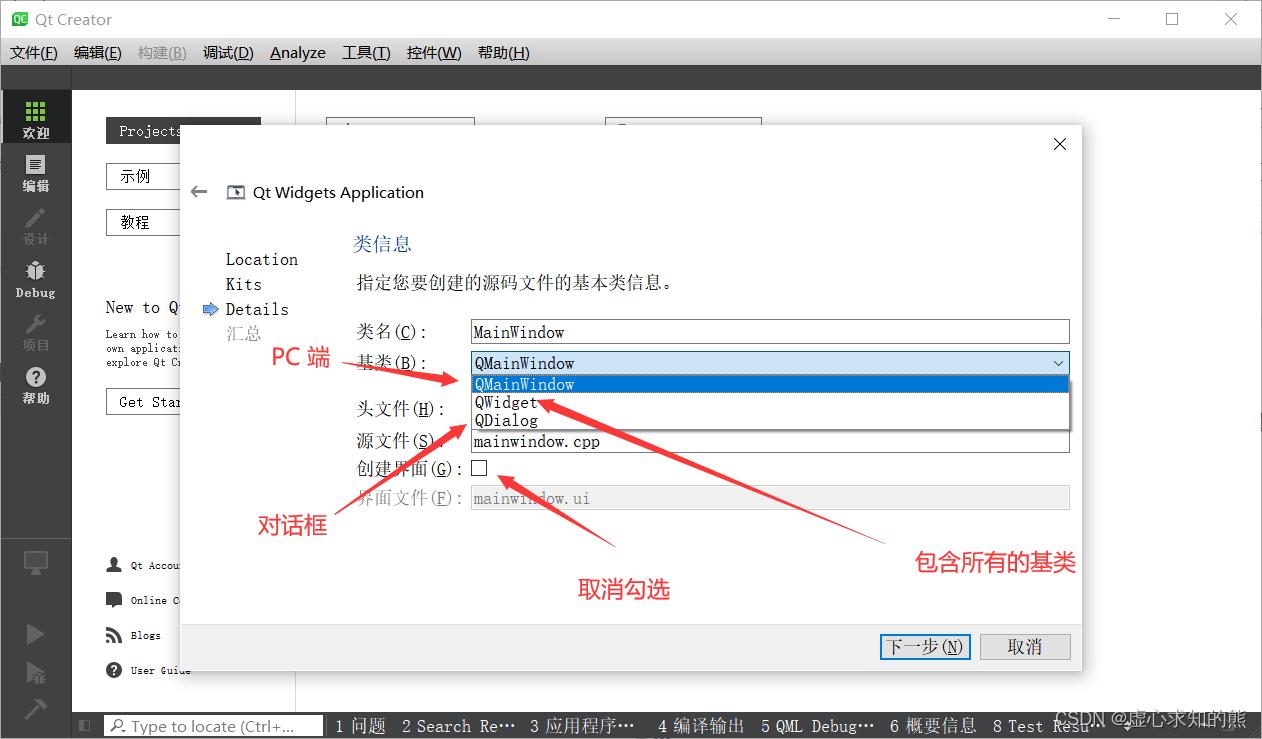Open the 2 Search Results pane
Viewport: 1262px width, 739px height.
458,726
